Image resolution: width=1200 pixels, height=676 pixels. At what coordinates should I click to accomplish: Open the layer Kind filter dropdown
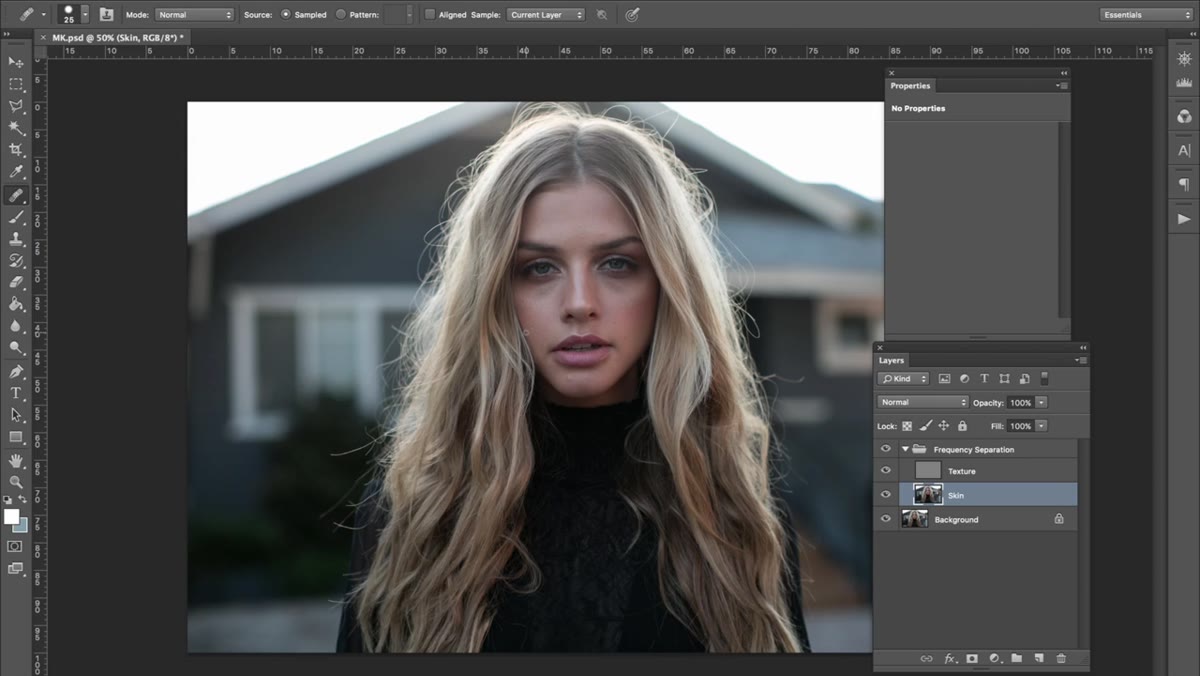tap(903, 379)
